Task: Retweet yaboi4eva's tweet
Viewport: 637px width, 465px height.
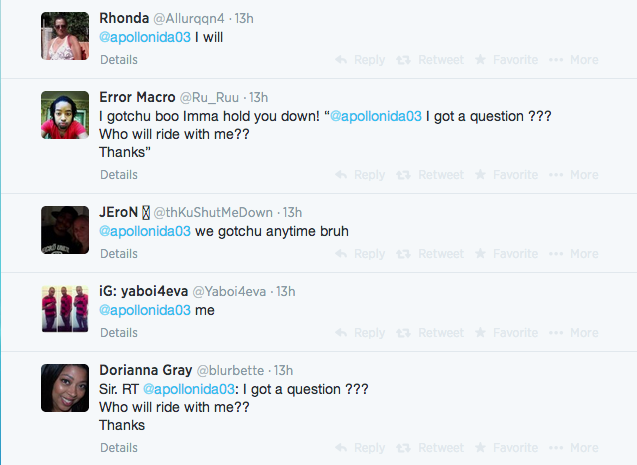Action: pyautogui.click(x=430, y=333)
